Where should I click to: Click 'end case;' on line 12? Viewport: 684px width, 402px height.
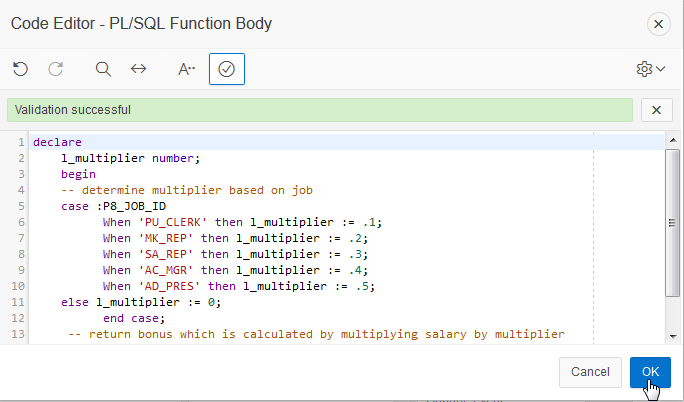tap(134, 318)
